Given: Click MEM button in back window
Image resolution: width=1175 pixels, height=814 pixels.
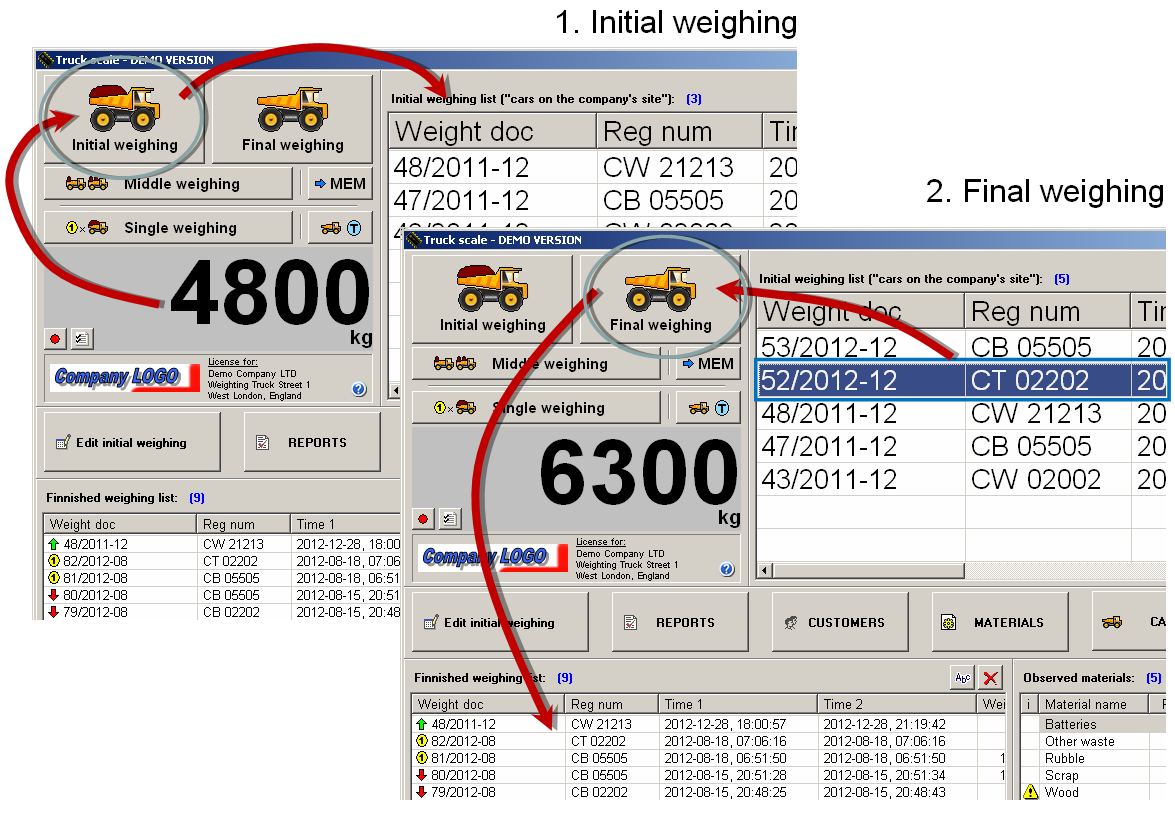Looking at the screenshot, I should click(340, 184).
